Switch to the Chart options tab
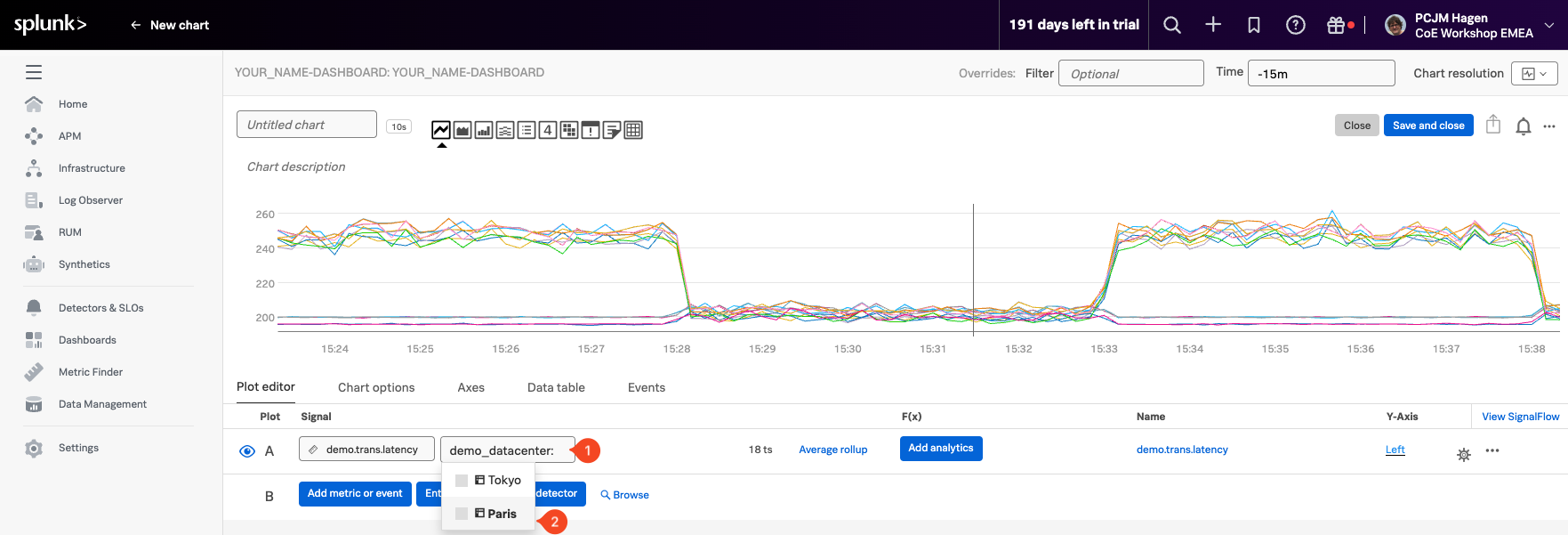The width and height of the screenshot is (1568, 535). 376,387
